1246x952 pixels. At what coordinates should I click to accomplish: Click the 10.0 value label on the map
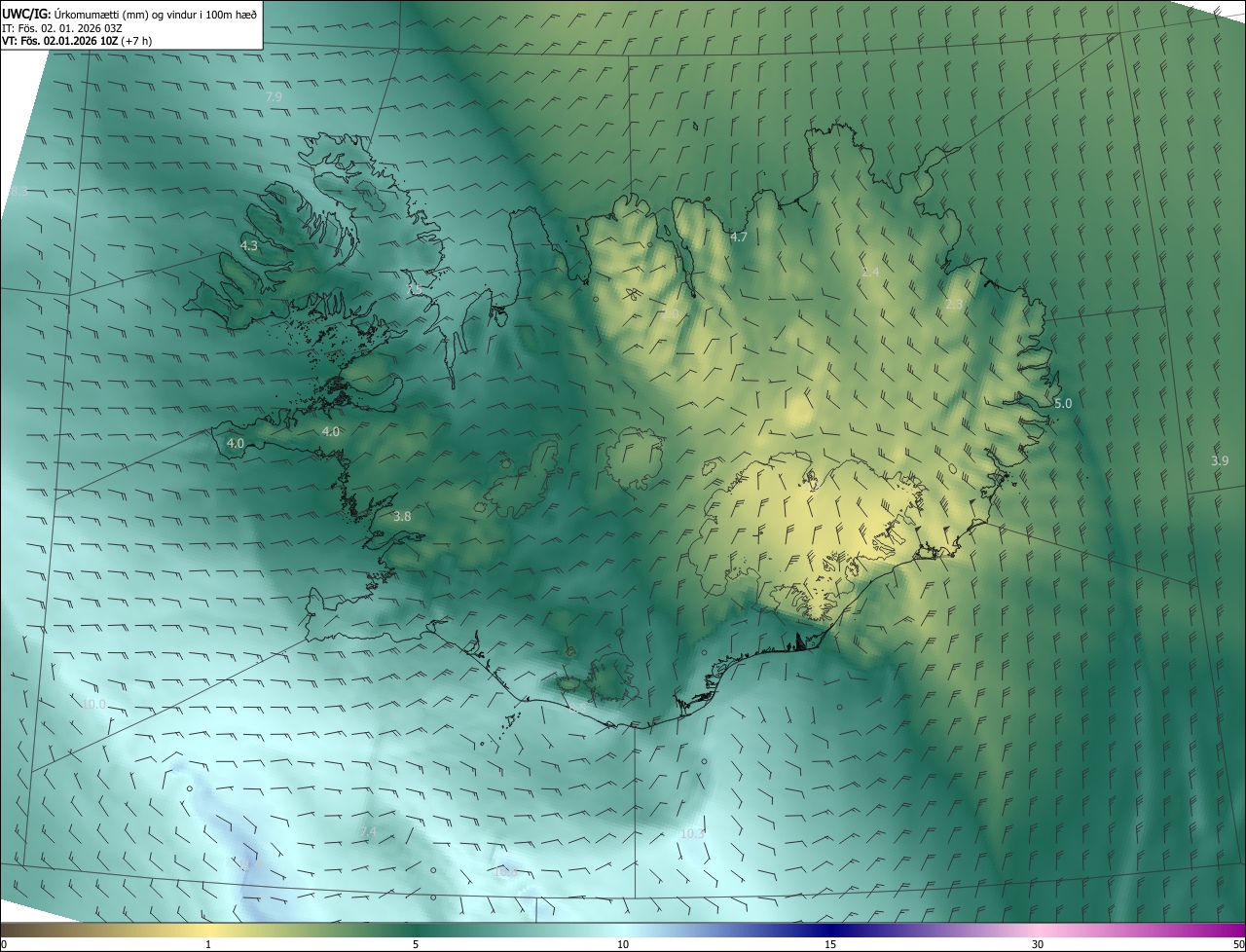(x=93, y=705)
